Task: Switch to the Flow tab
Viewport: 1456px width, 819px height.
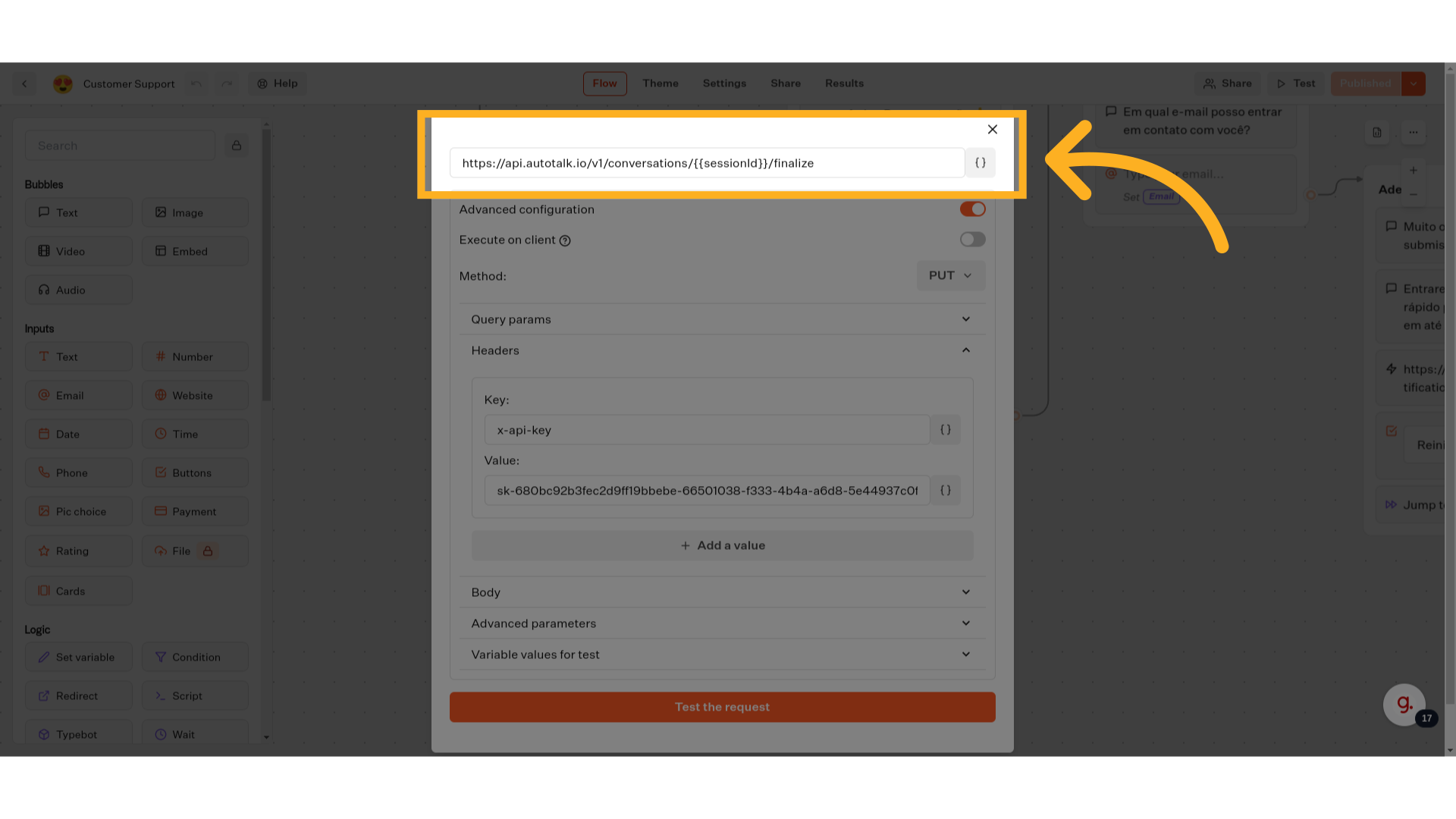Action: coord(604,83)
